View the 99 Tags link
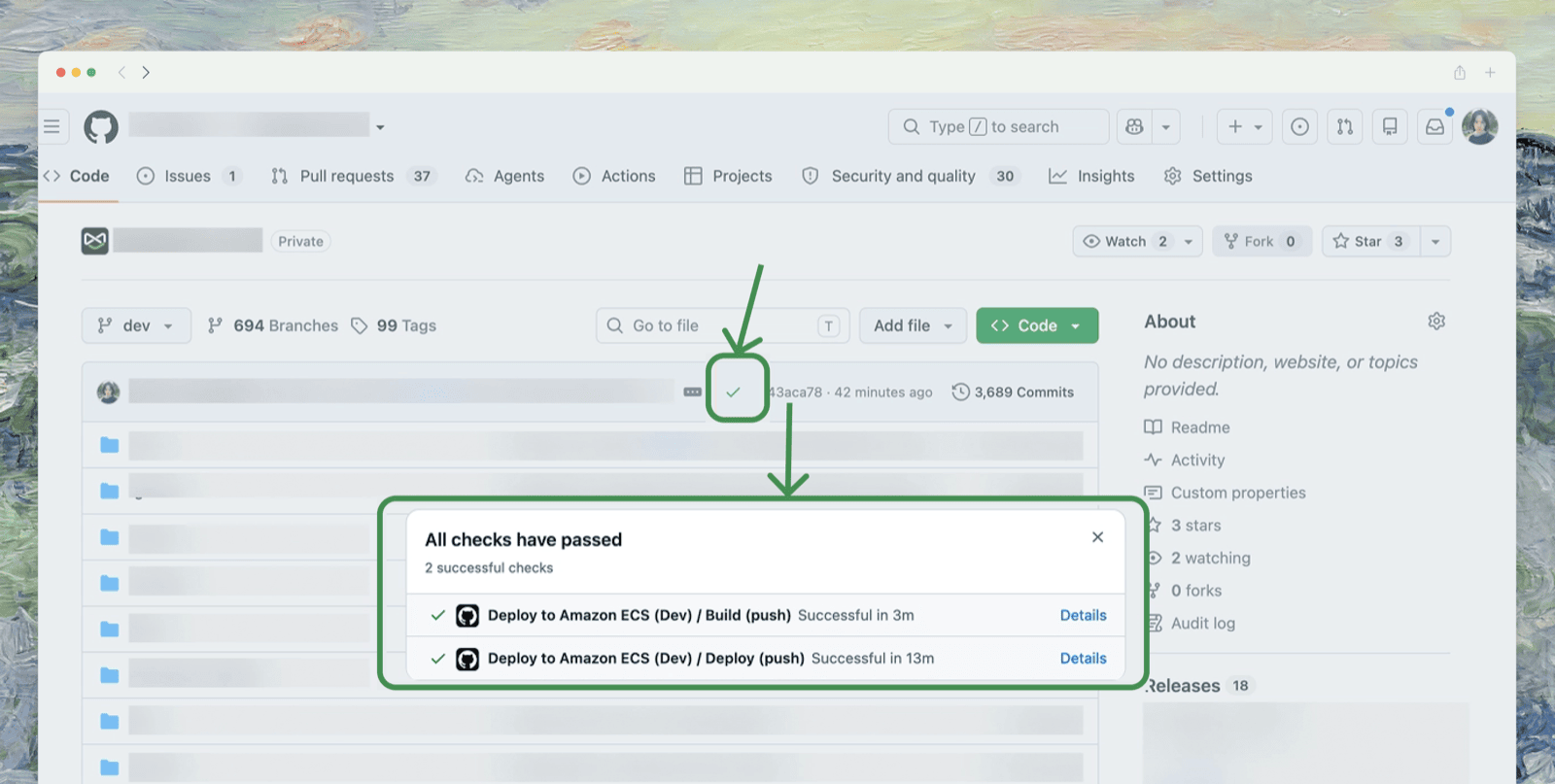The width and height of the screenshot is (1555, 784). (x=394, y=325)
